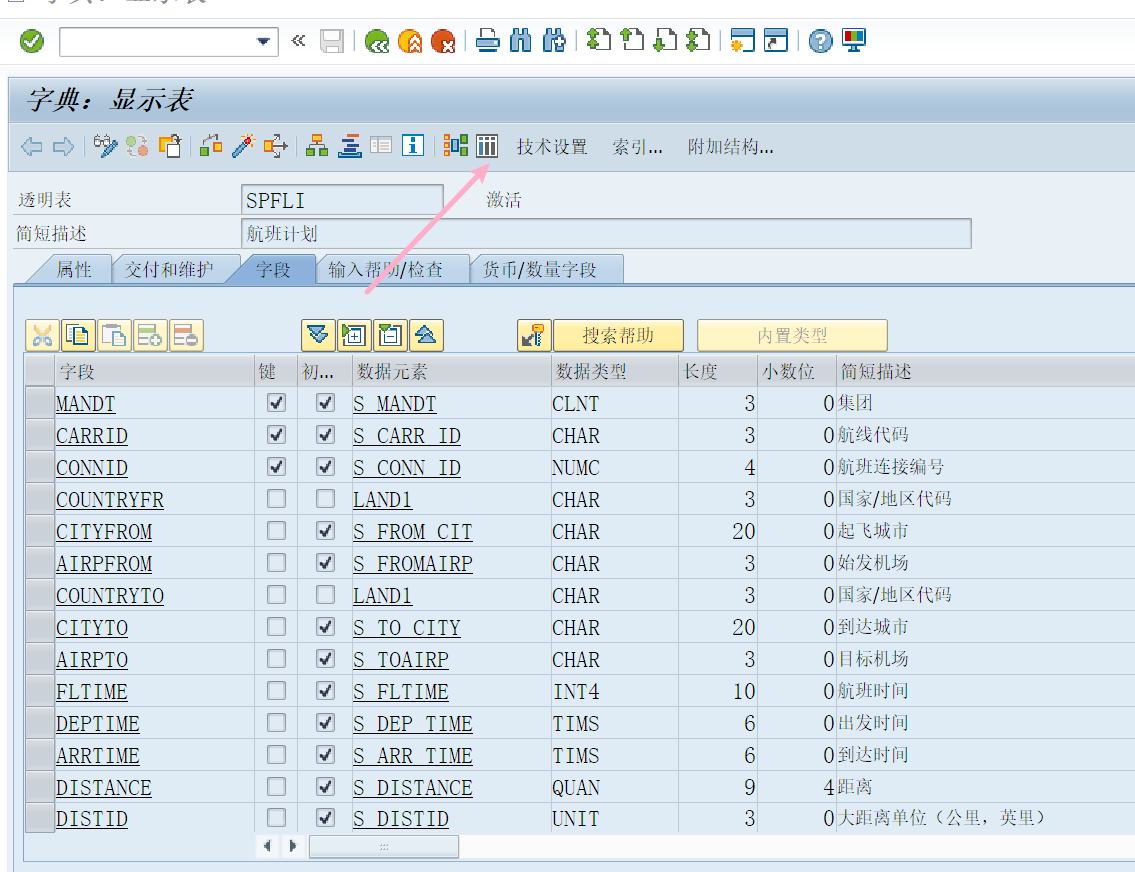Viewport: 1135px width, 872px height.
Task: Enable initial value checkbox for COUNTRYFR
Action: click(325, 499)
